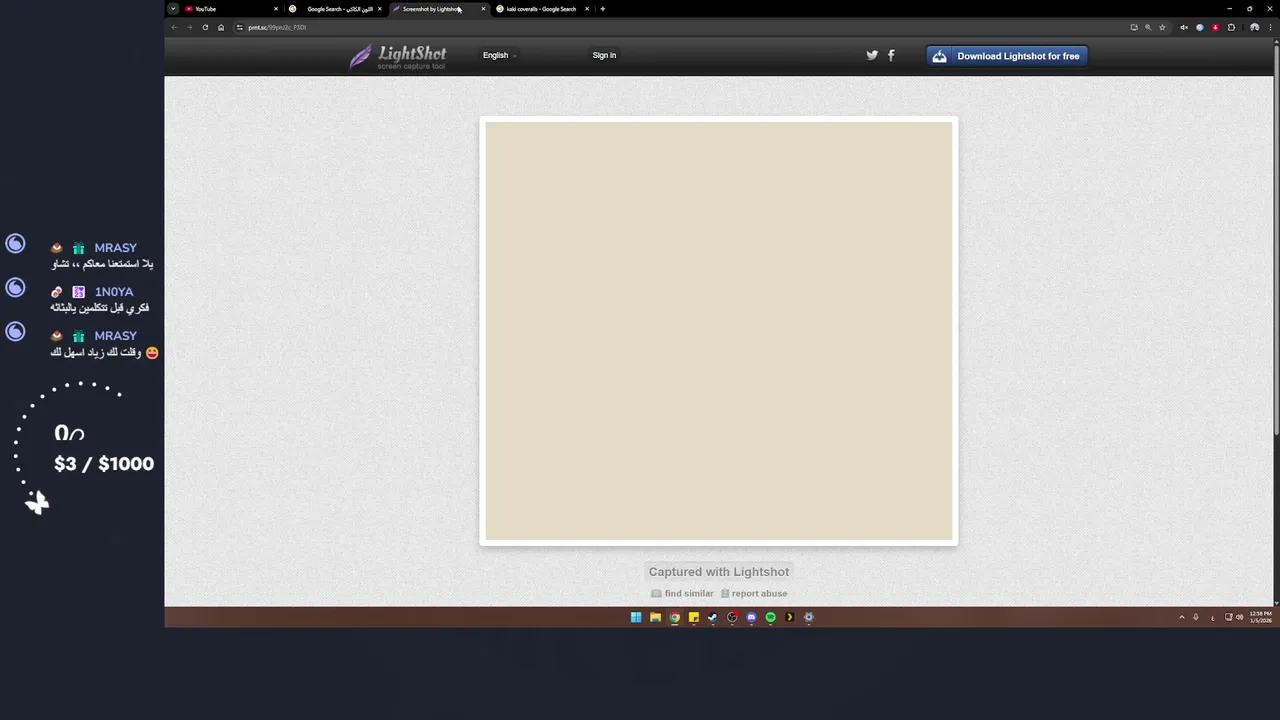The width and height of the screenshot is (1280, 720).
Task: Open a new browser tab with plus
Action: tap(602, 9)
